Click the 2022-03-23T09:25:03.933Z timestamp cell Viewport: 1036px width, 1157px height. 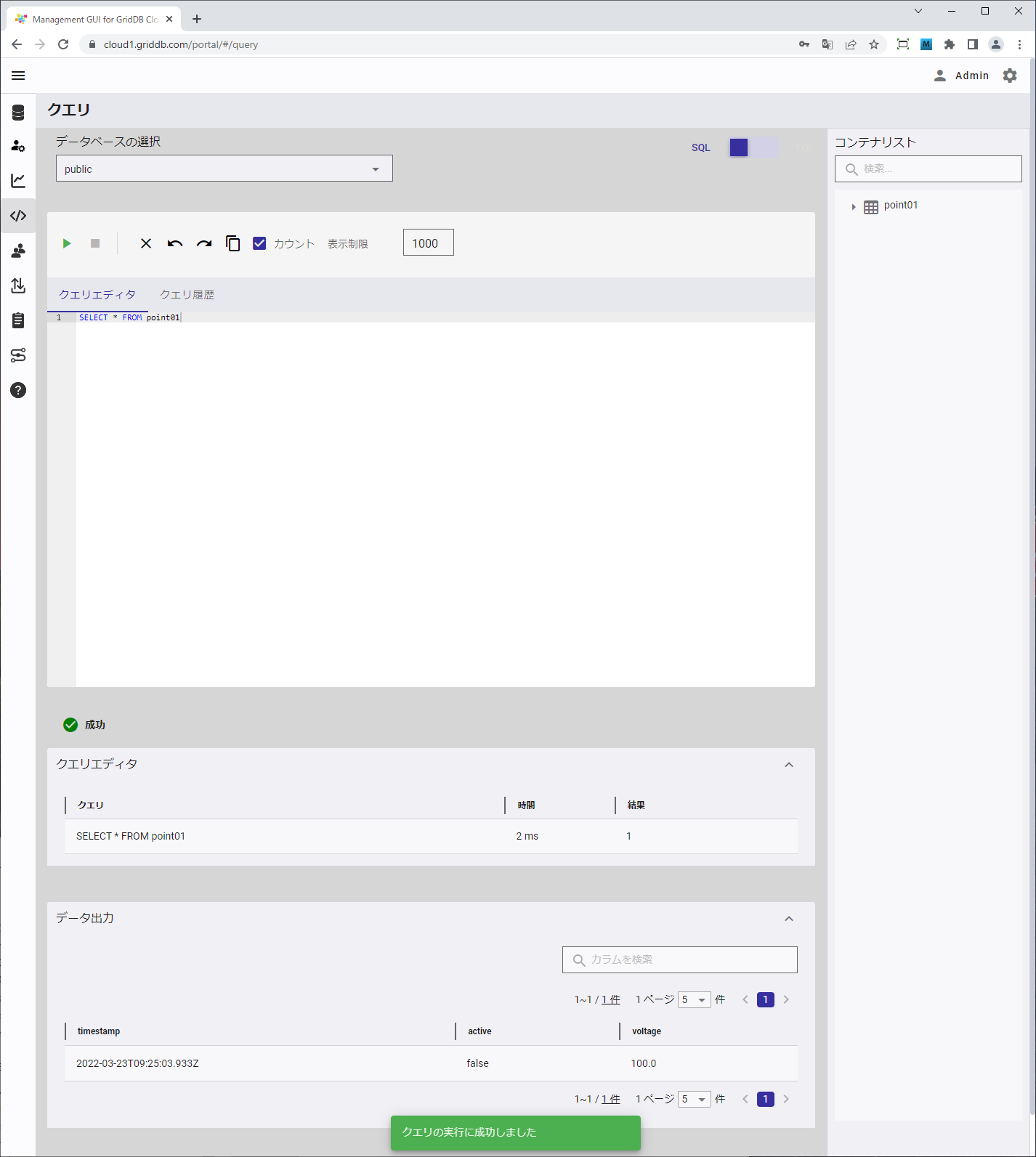[137, 1063]
